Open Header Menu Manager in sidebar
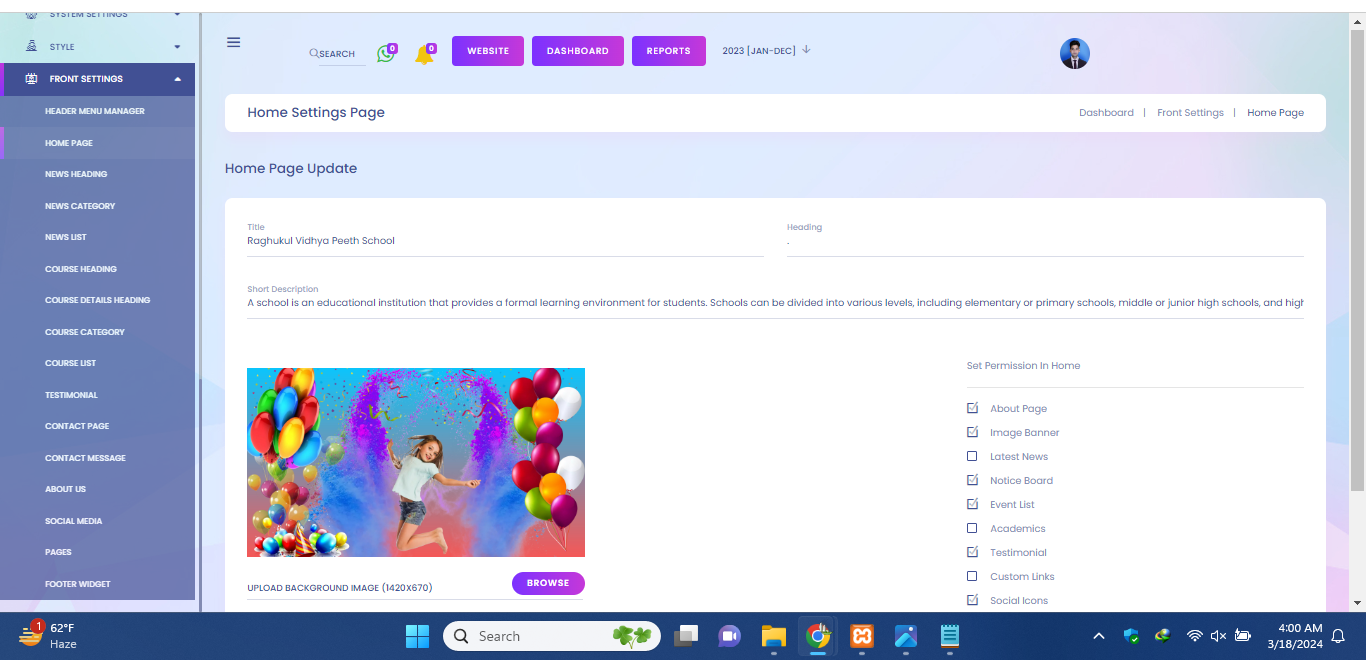This screenshot has height=660, width=1366. tap(95, 111)
